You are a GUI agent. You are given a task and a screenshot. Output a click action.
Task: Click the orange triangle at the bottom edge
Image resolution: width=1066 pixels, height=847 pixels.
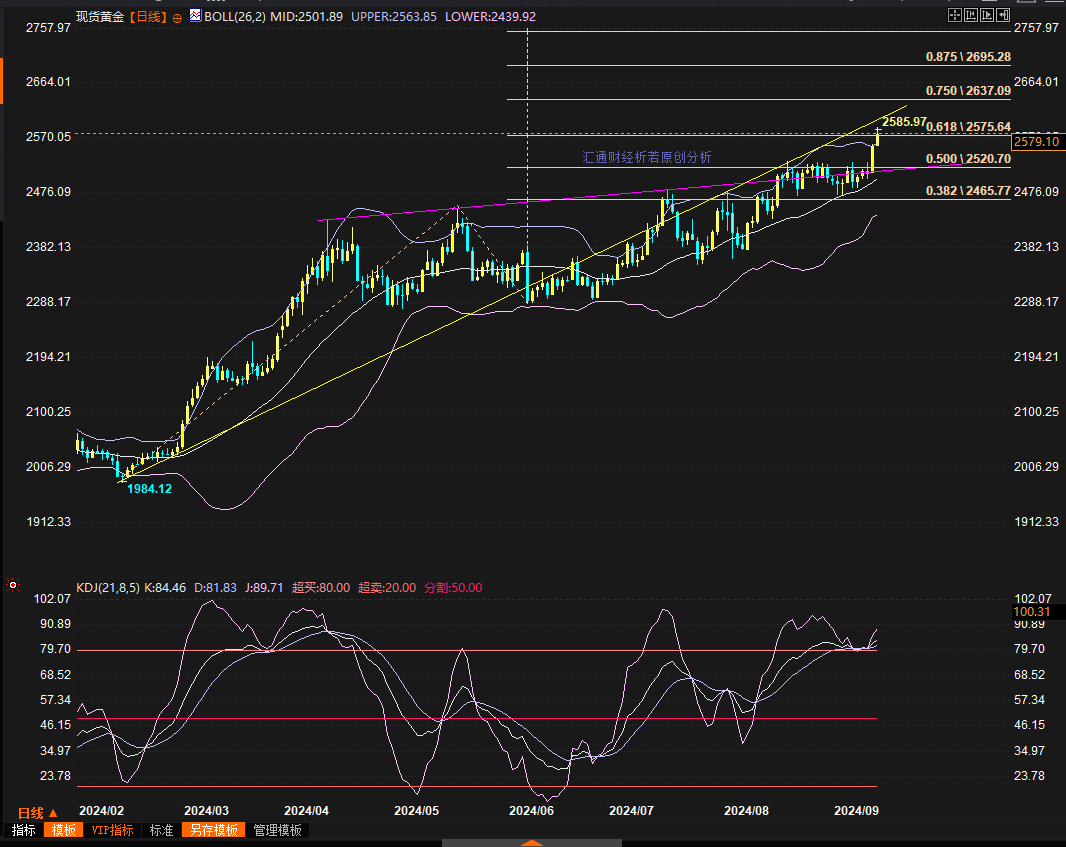[x=532, y=842]
